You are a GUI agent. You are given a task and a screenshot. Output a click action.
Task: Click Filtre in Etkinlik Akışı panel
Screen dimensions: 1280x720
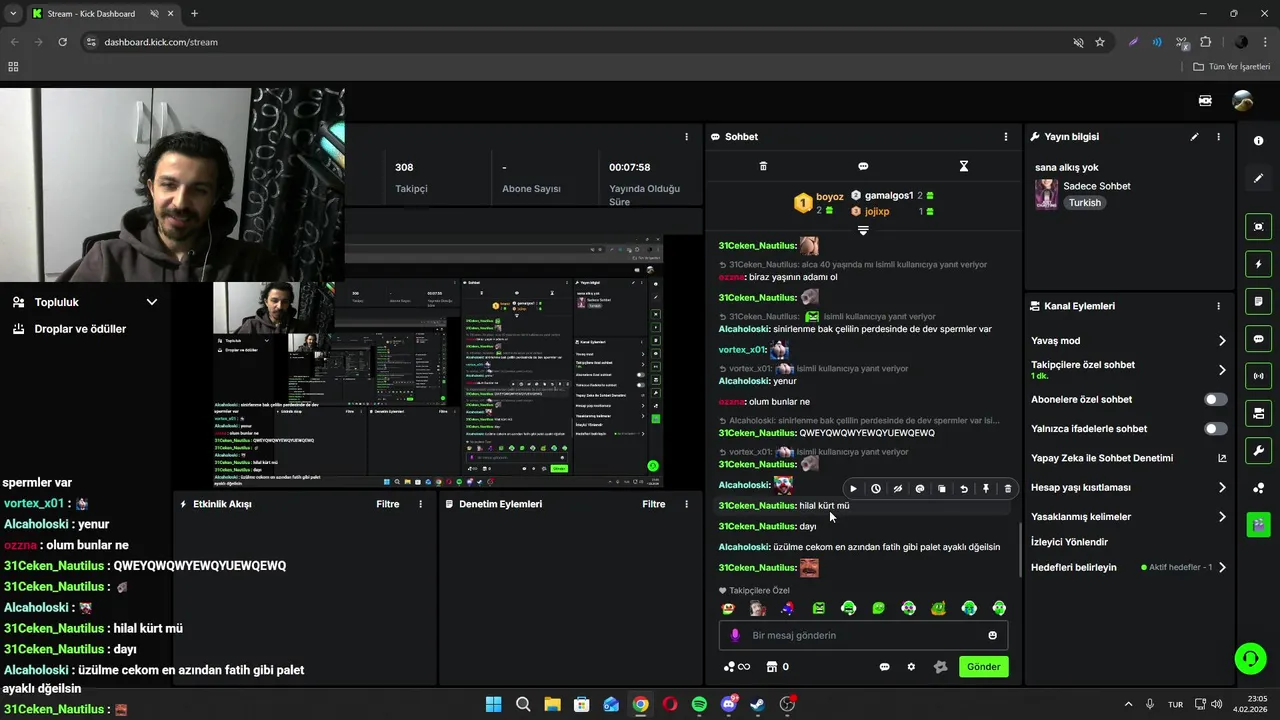pos(388,504)
